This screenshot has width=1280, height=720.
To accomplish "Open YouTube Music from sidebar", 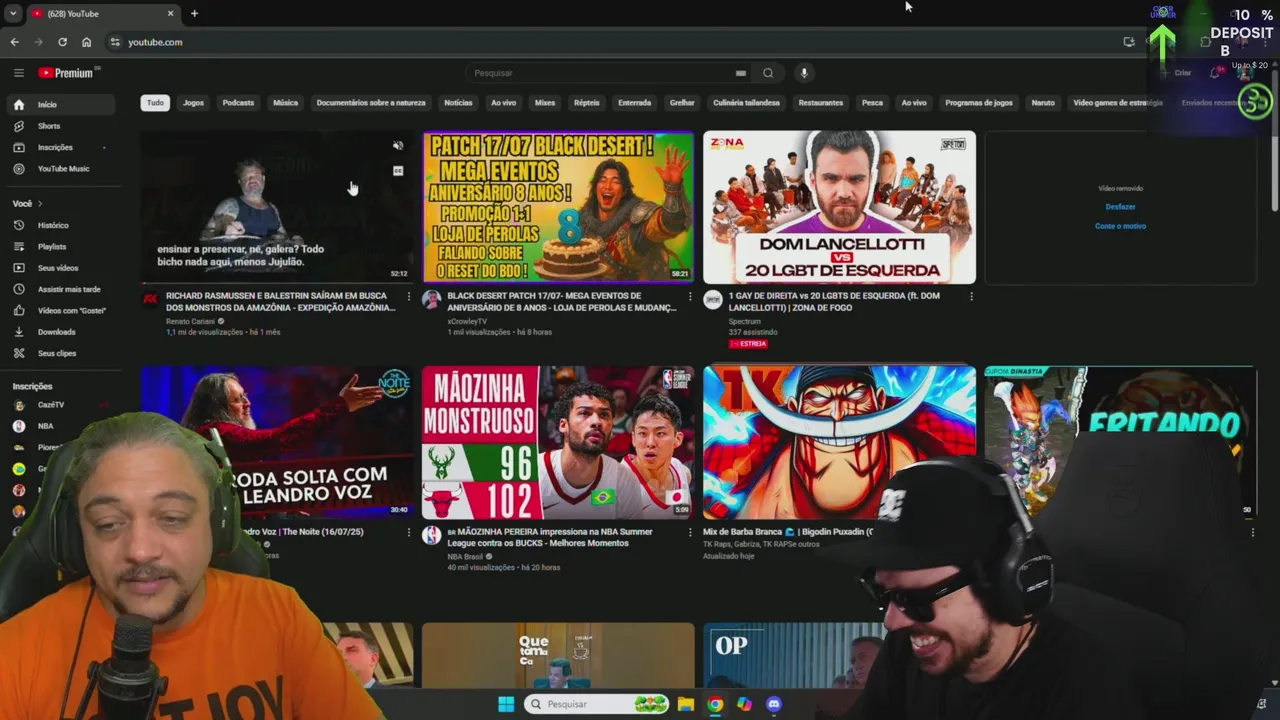I will click(63, 168).
